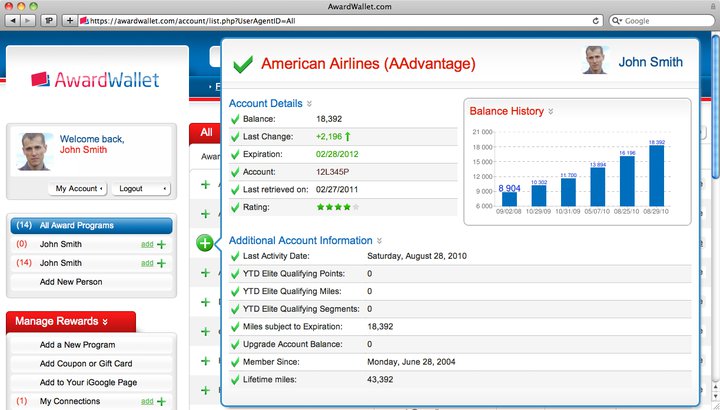Screen dimensions: 720x410
Task: Click the checkmark beside Member Since
Action: pyautogui.click(x=235, y=363)
